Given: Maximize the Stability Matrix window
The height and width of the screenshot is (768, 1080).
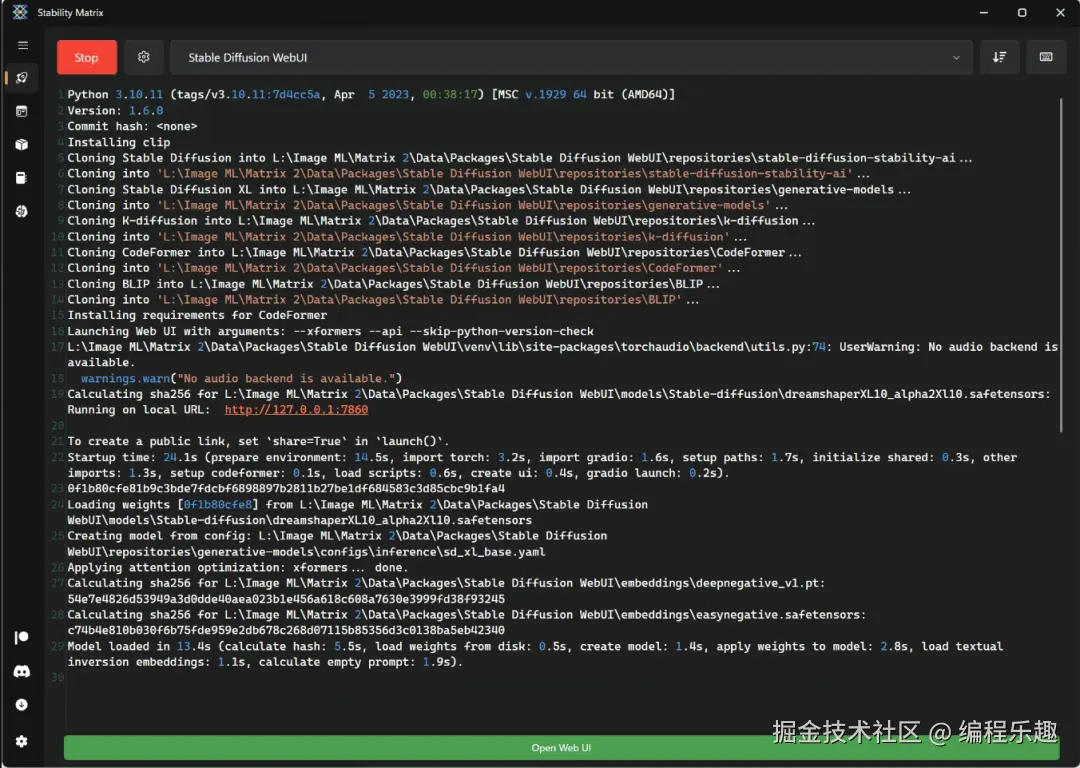Looking at the screenshot, I should tap(1022, 12).
